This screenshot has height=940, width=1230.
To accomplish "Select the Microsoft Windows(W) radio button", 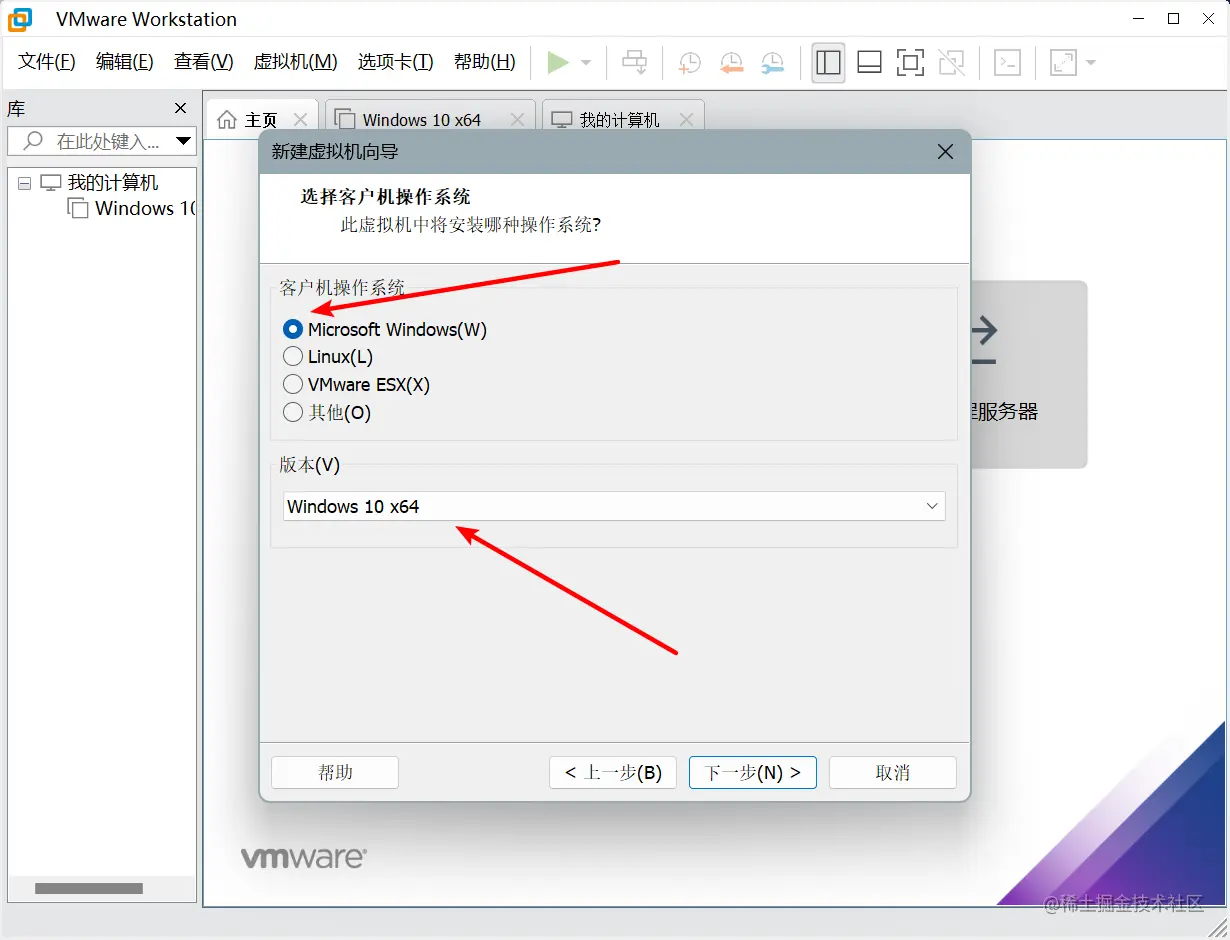I will 293,329.
